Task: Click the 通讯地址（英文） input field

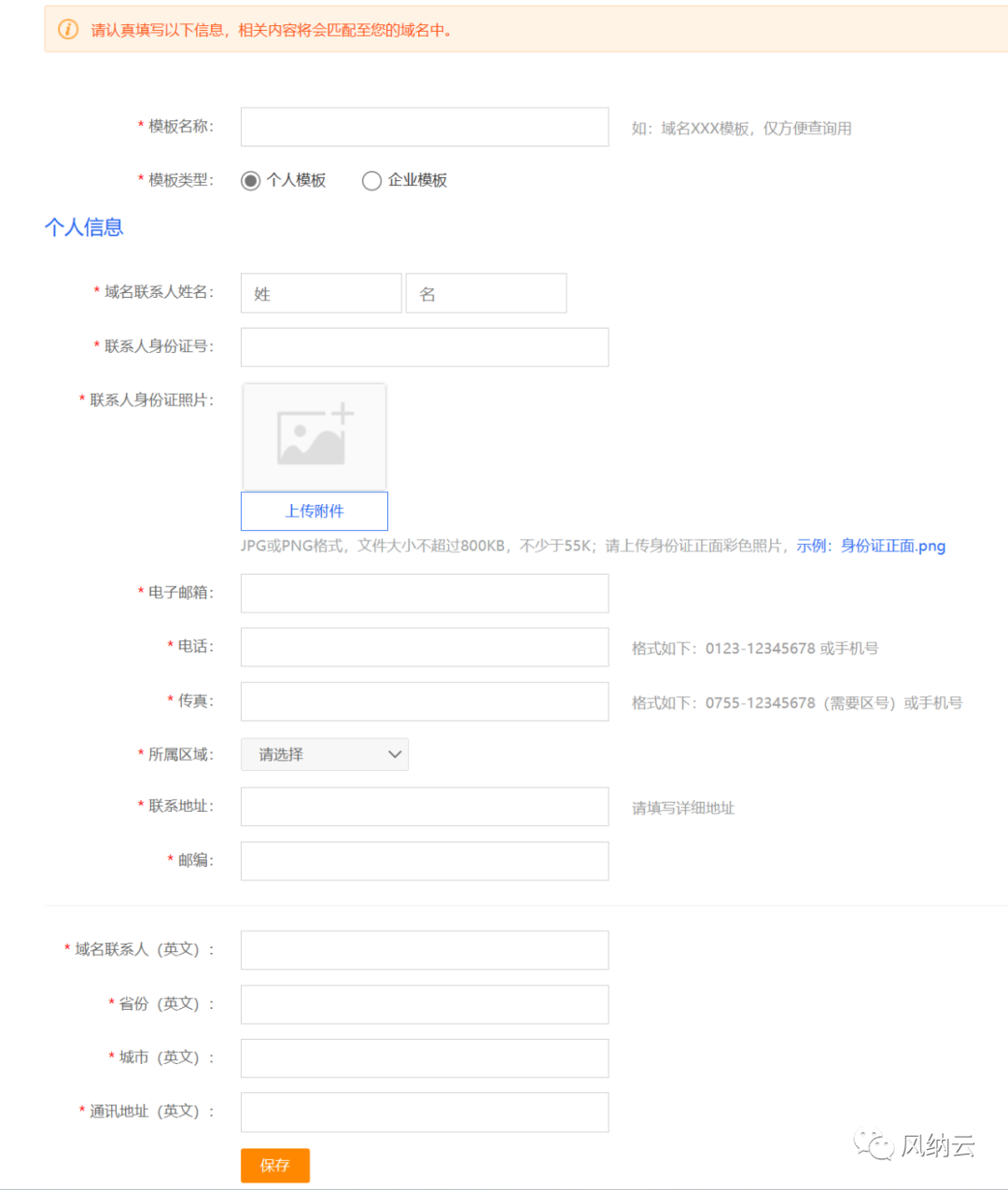Action: [x=425, y=1113]
